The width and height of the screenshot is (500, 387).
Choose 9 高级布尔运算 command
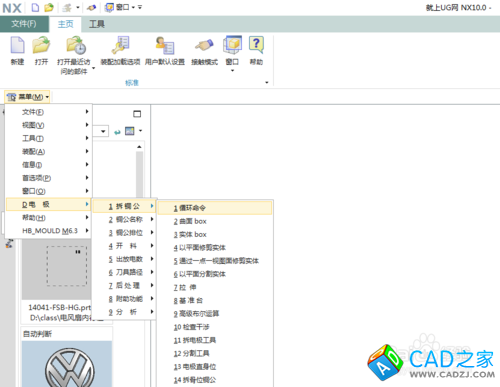click(215, 314)
